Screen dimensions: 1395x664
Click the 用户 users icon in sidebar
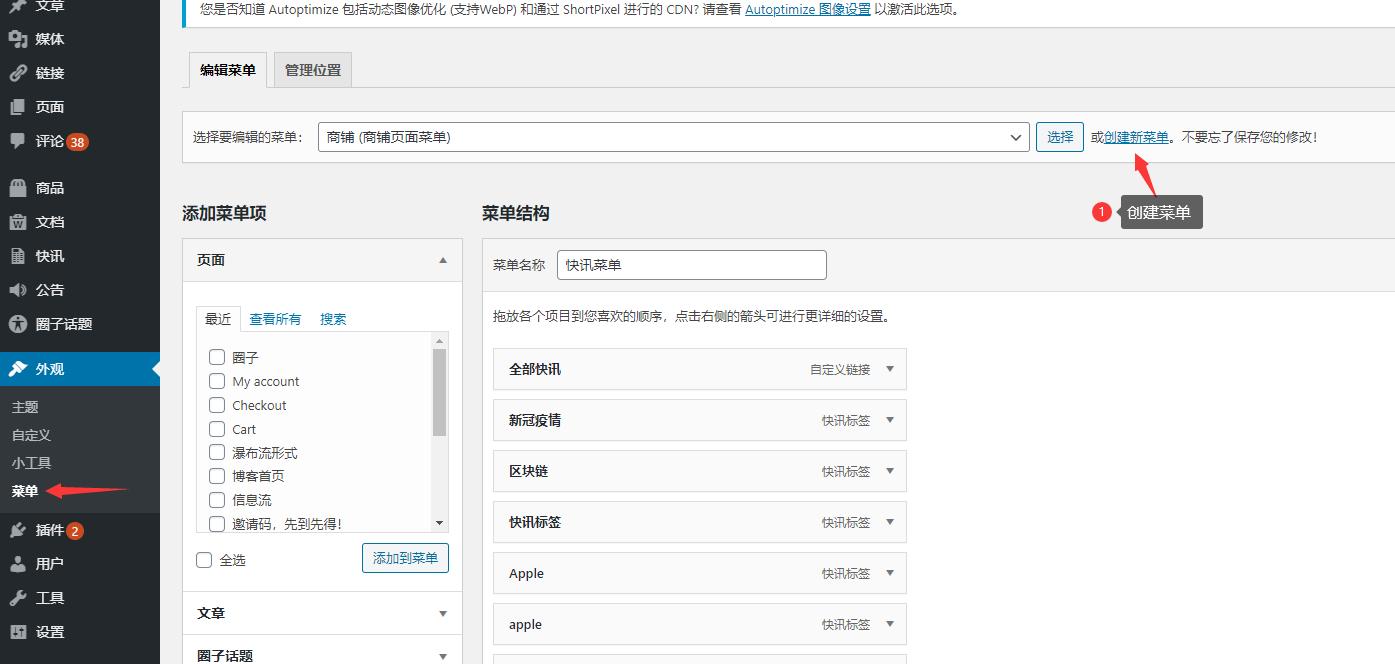pyautogui.click(x=18, y=564)
